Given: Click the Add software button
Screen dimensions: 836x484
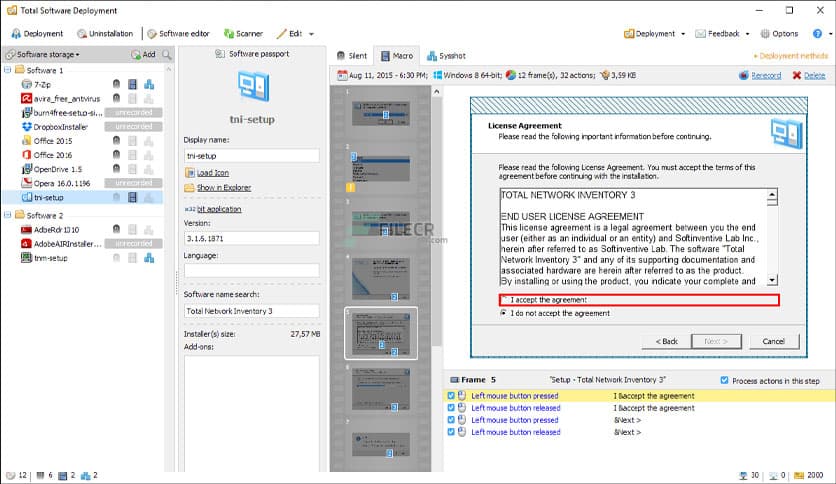Looking at the screenshot, I should 143,54.
